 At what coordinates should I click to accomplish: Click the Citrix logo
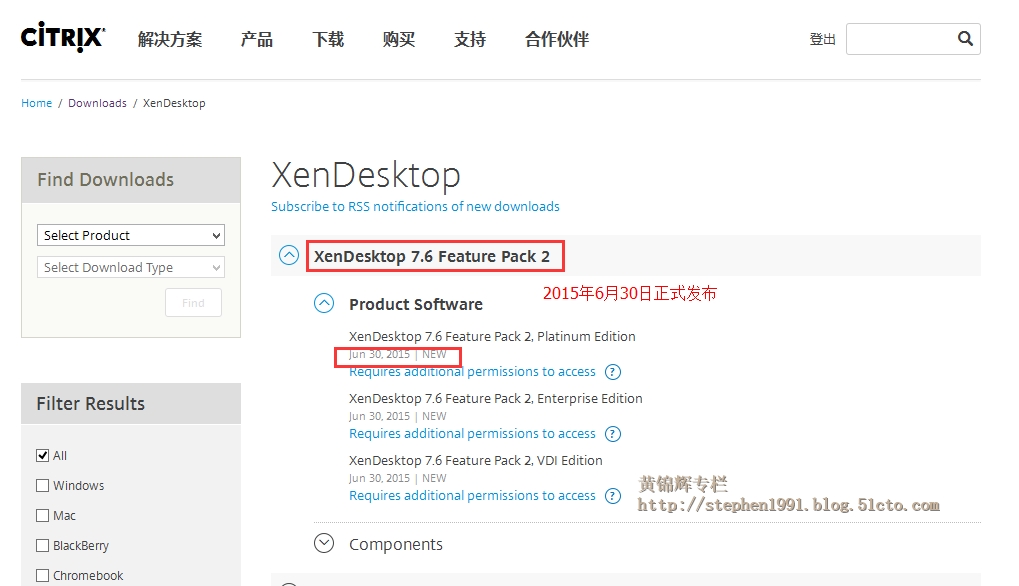(x=63, y=37)
